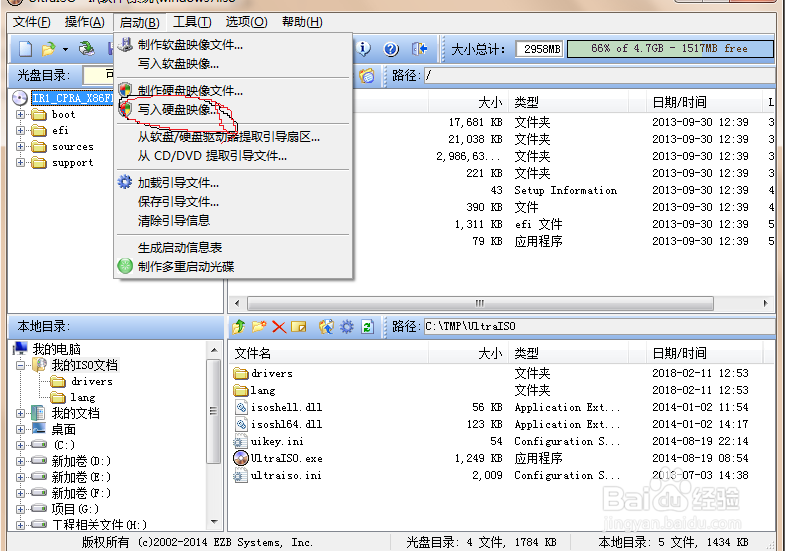Click the floppy drive icon for 制作软盘映像文件
Viewport: 785px width, 551px height.
[125, 45]
